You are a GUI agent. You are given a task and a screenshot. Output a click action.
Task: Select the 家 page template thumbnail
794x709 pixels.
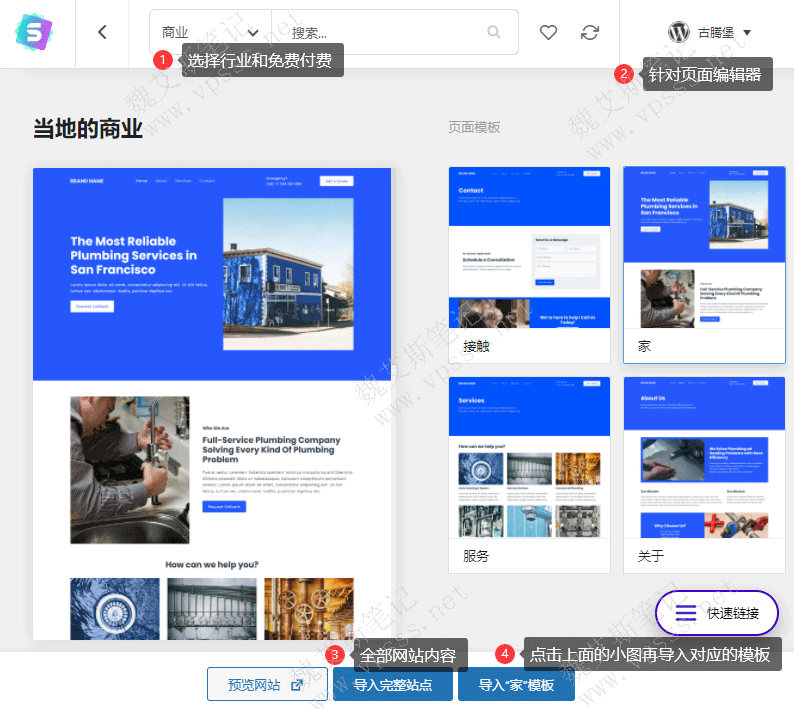click(x=704, y=248)
